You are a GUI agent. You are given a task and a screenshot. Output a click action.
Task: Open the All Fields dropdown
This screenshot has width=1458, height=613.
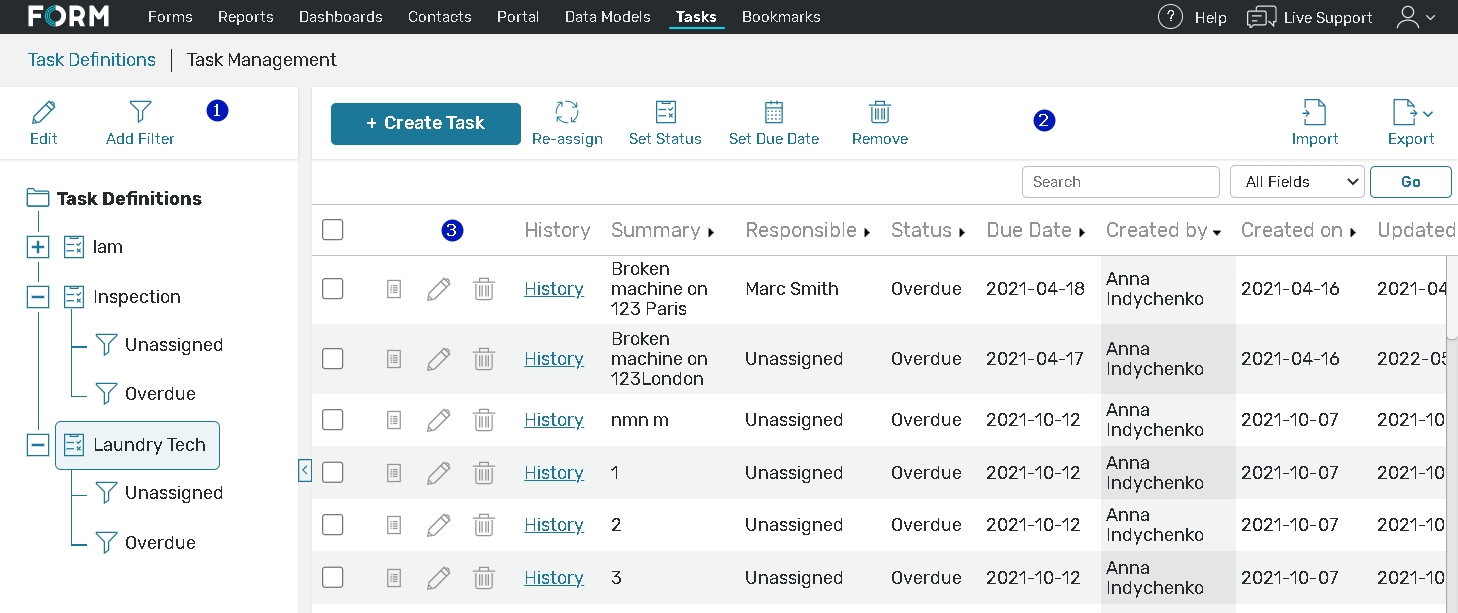tap(1297, 182)
